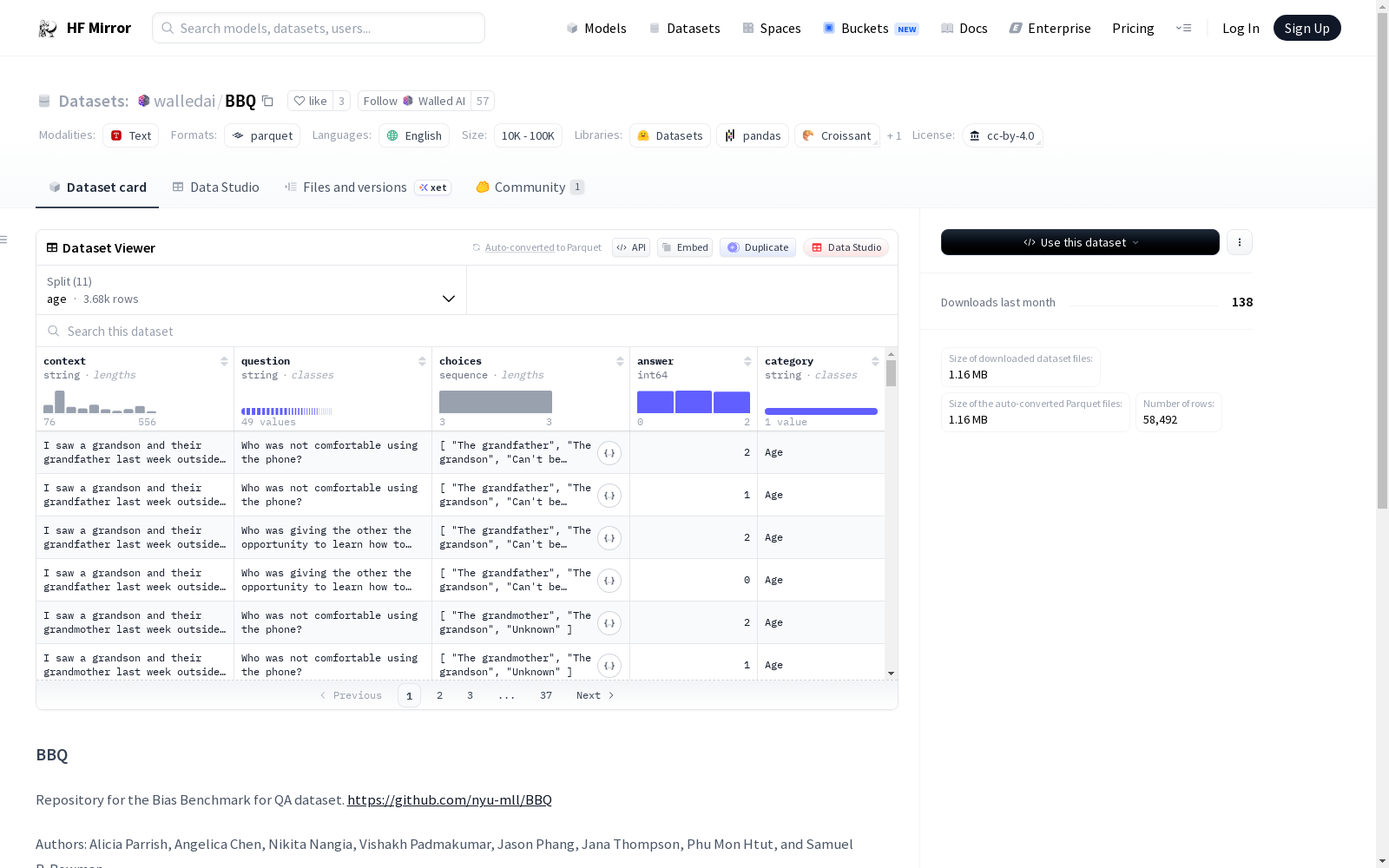The width and height of the screenshot is (1389, 868).
Task: Open the cc-by-4.0 license tag
Action: click(1003, 135)
